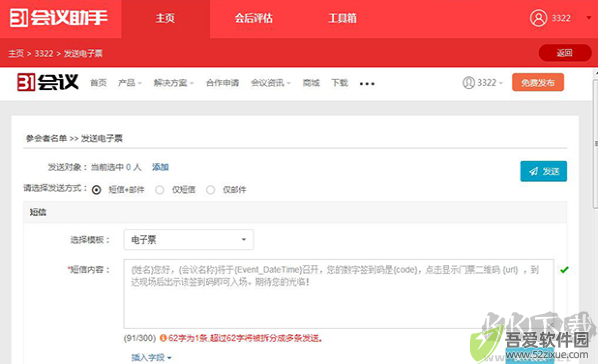Expand the 会议资讯 nav dropdown

270,83
